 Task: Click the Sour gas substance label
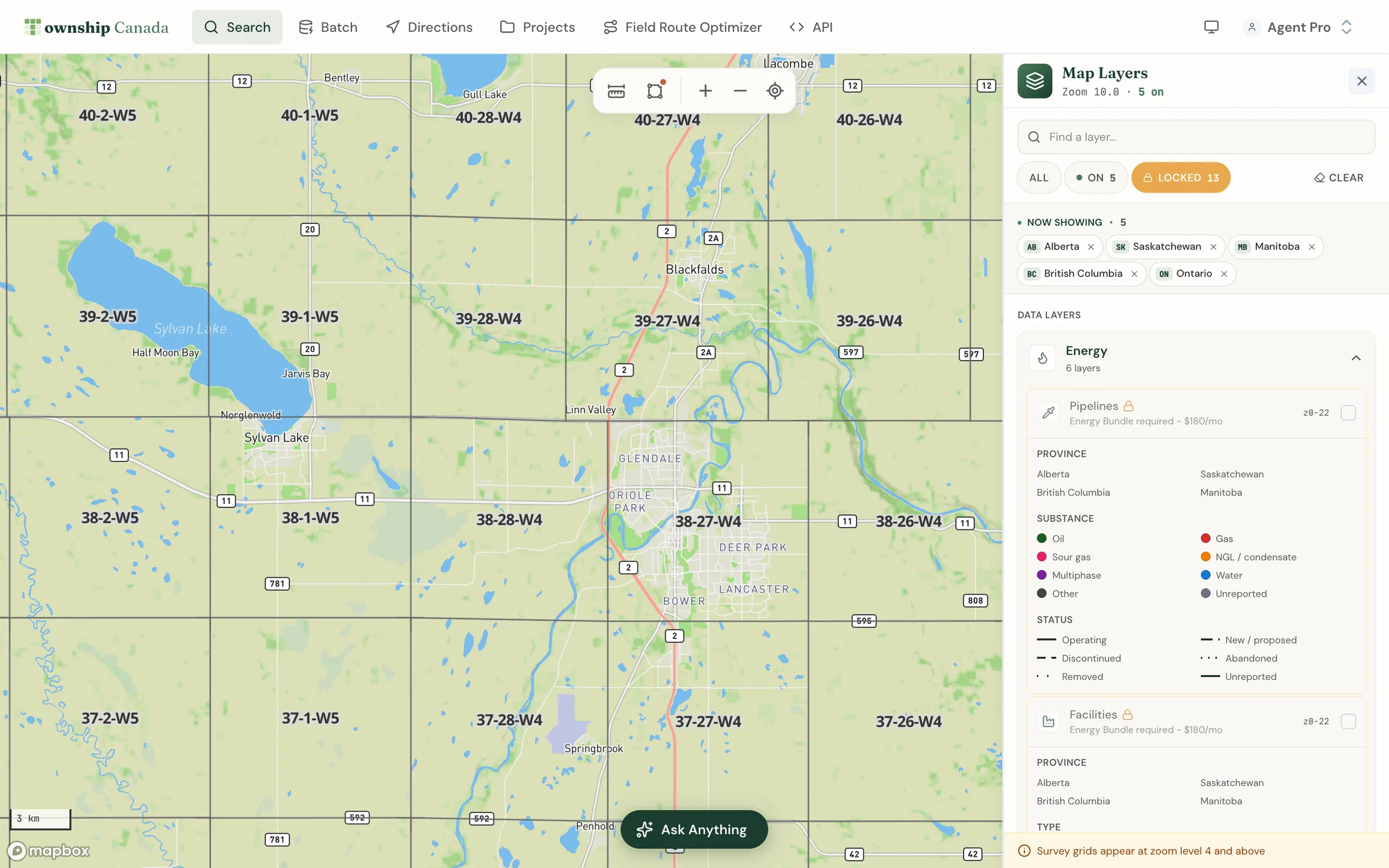click(1071, 557)
